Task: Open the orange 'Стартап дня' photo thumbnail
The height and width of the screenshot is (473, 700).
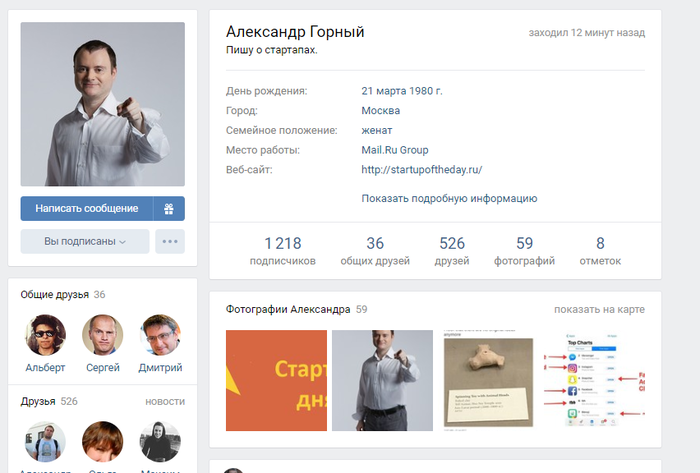Action: 275,380
